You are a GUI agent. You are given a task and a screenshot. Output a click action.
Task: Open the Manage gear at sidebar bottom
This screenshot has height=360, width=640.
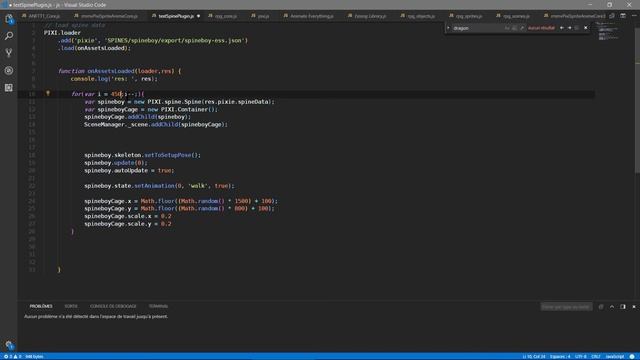click(9, 345)
